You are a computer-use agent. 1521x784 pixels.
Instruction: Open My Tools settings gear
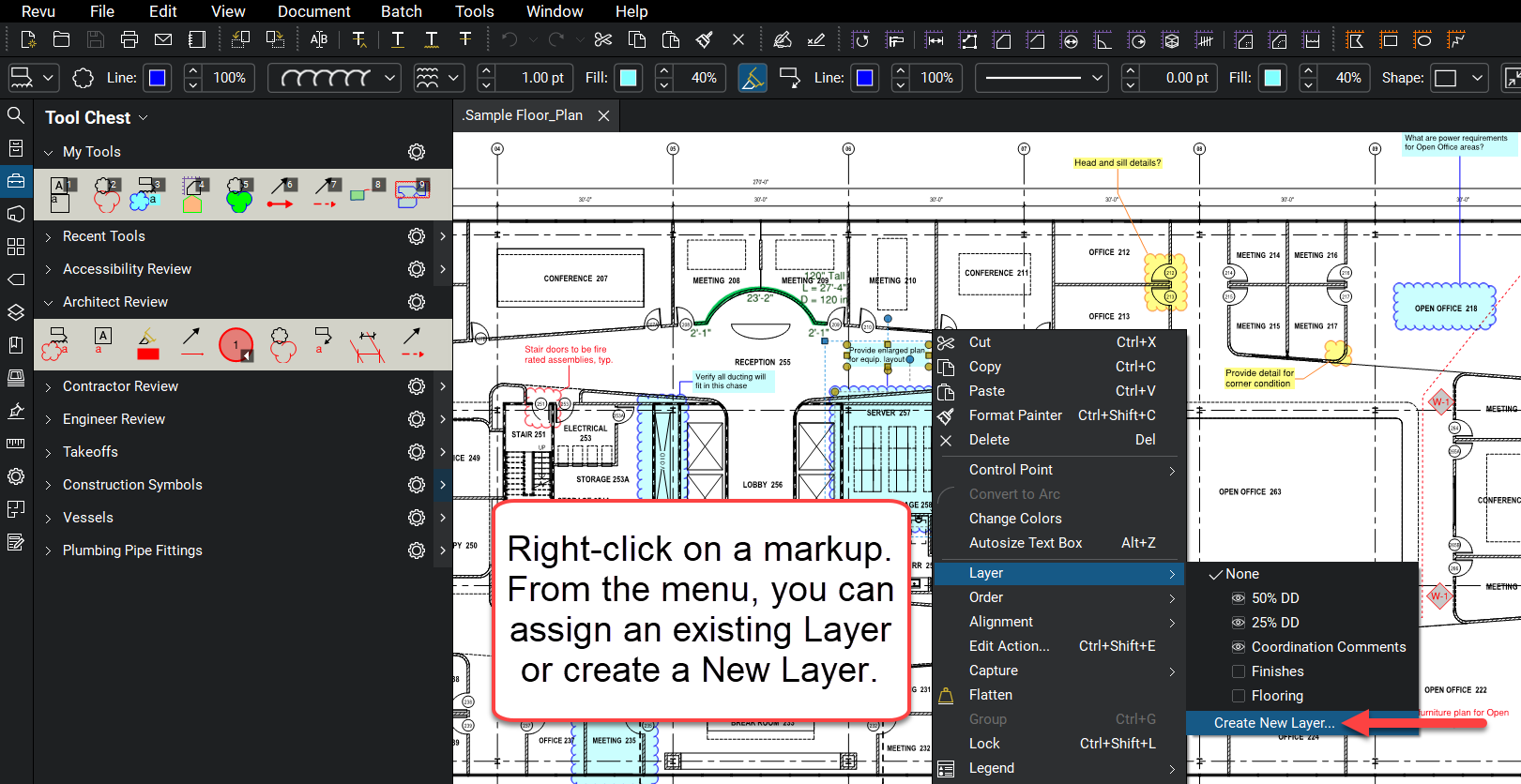[417, 152]
